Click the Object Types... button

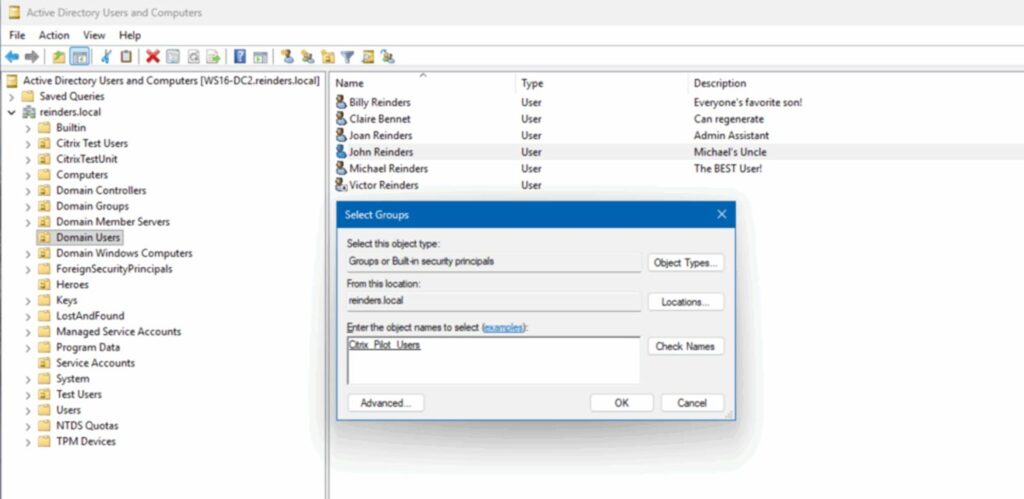click(x=686, y=263)
